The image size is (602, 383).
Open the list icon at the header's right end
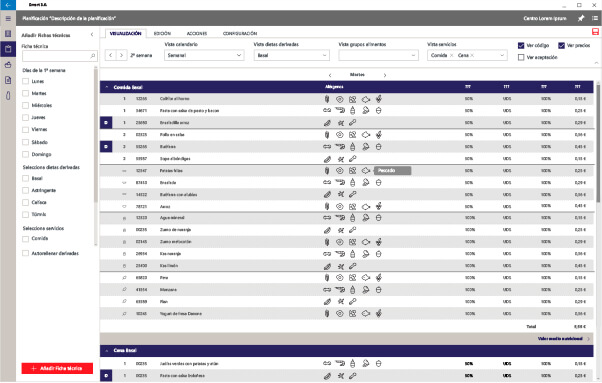(595, 18)
